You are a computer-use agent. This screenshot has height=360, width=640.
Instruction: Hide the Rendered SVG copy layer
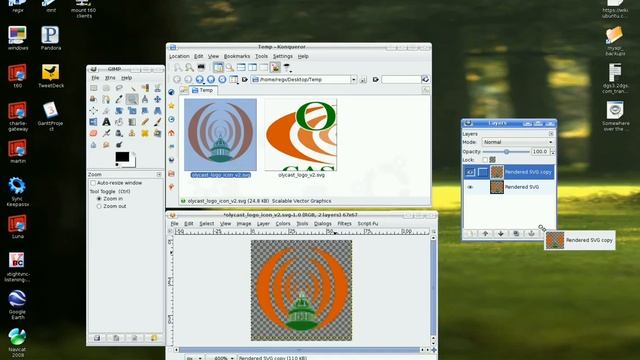click(x=470, y=172)
